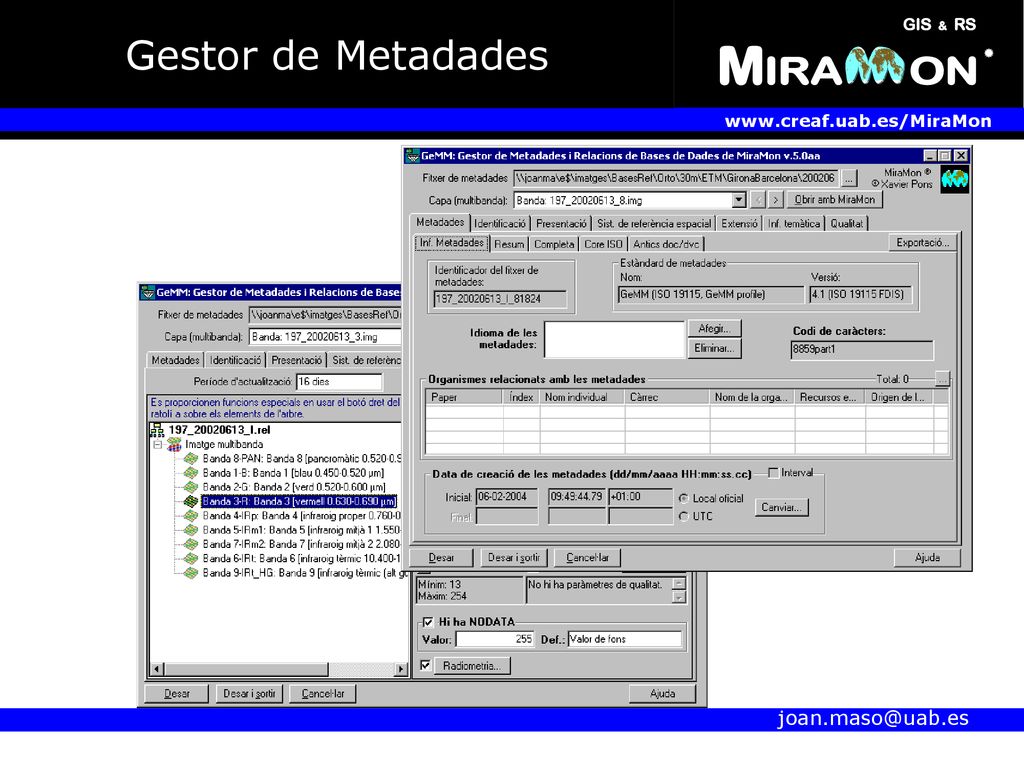Select the Completa sub-tab
1024x768 pixels.
(x=554, y=244)
